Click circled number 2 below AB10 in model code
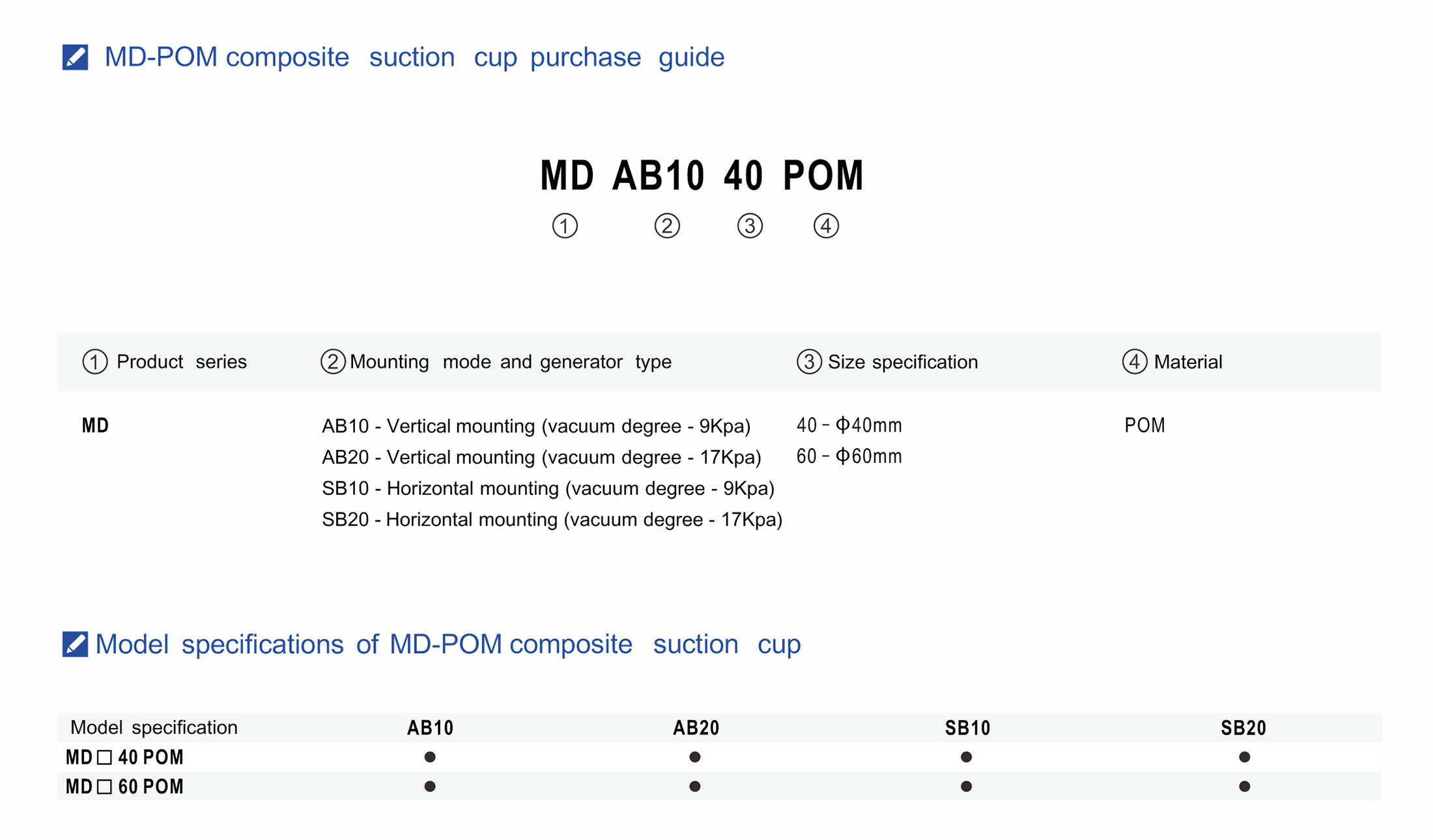1433x840 pixels. [x=667, y=226]
